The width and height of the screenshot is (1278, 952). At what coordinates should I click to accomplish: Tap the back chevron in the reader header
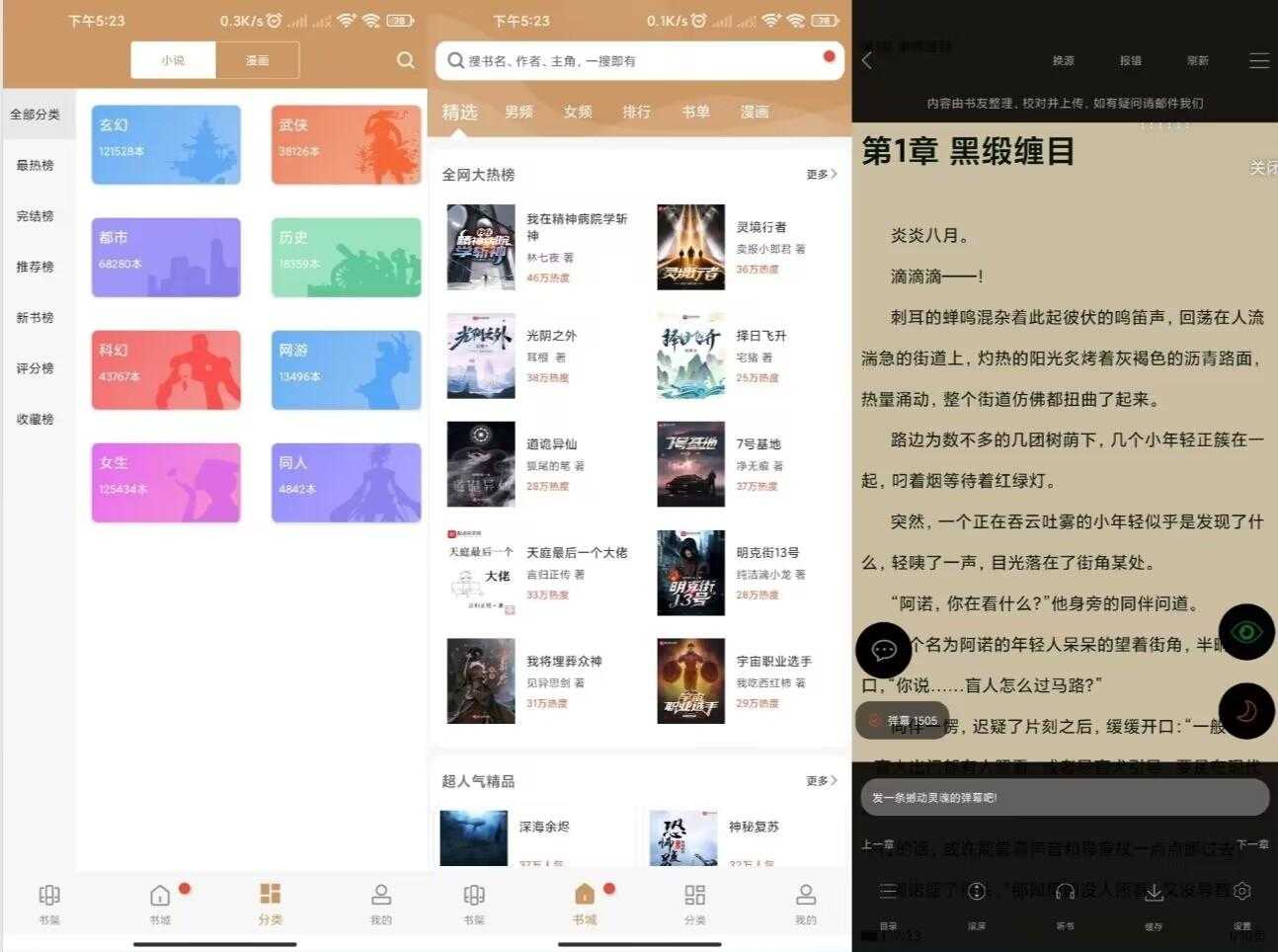coord(867,60)
